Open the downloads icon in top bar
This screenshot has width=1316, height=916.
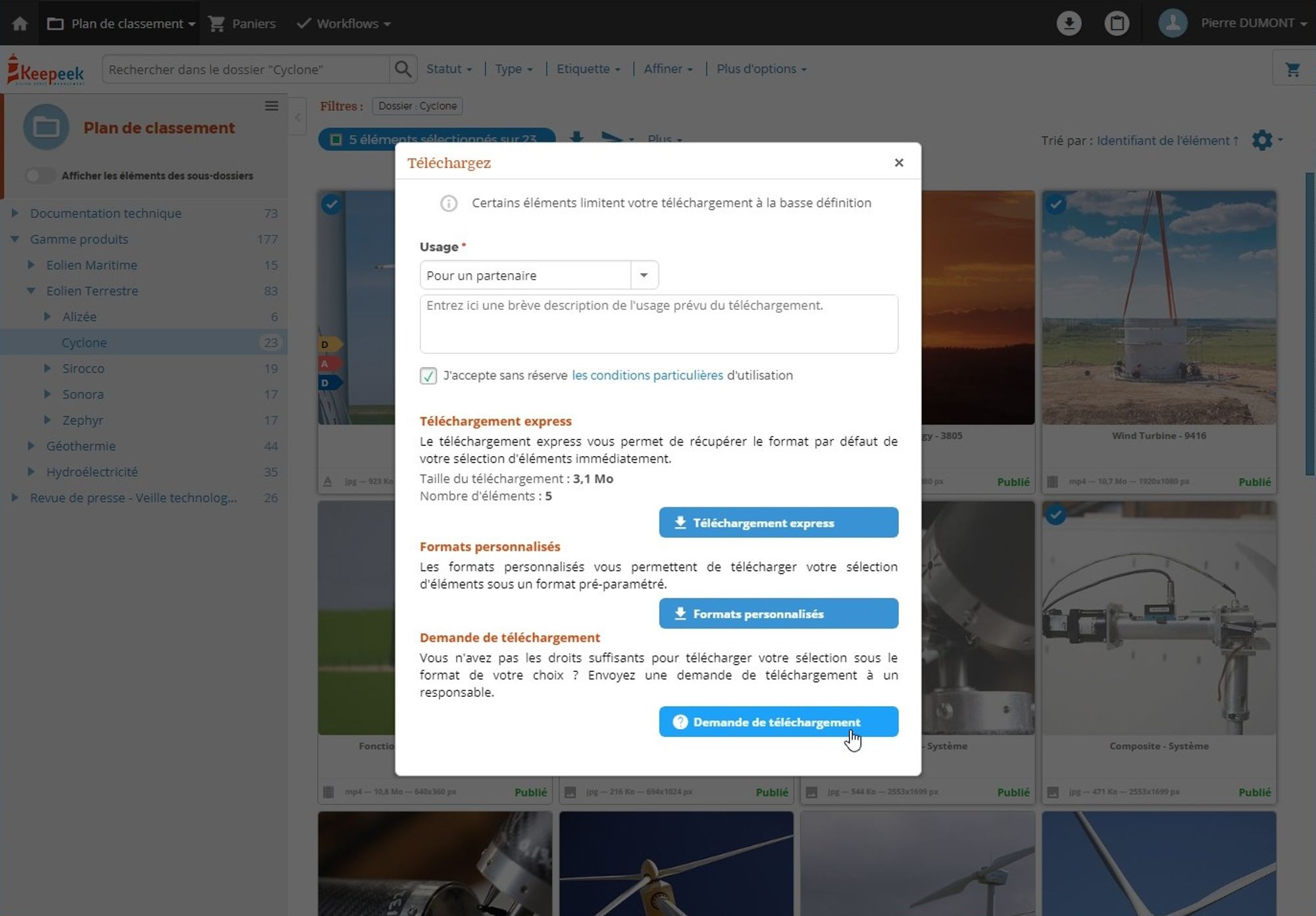1069,24
